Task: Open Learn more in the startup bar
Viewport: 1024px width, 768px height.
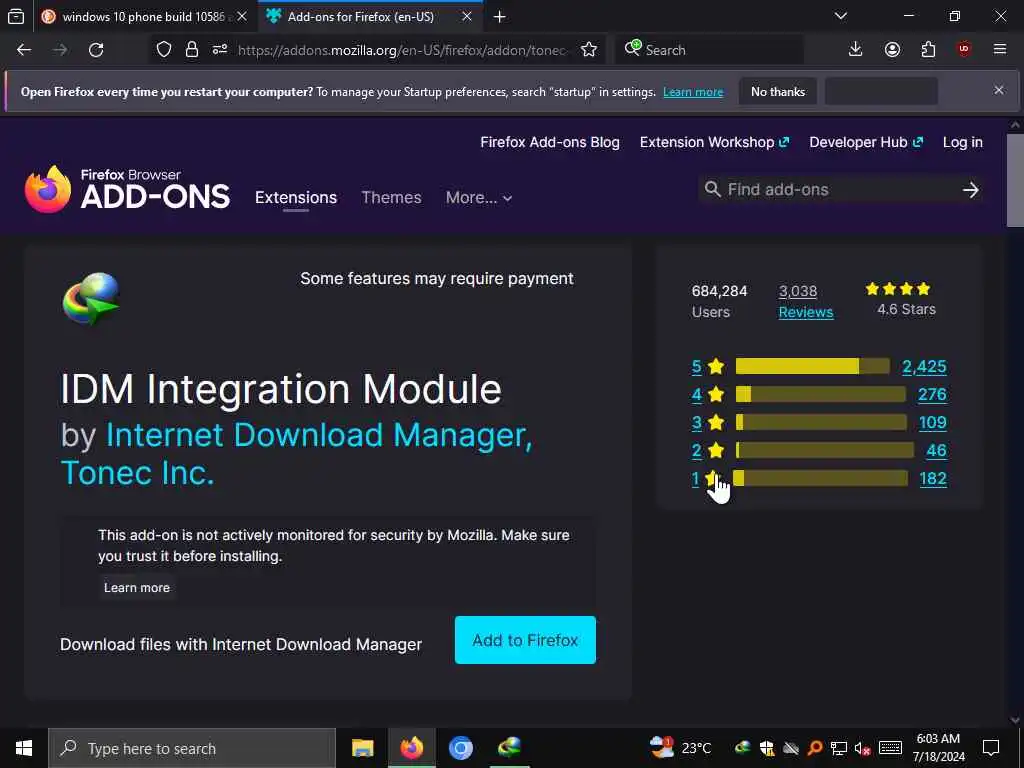Action: (x=693, y=92)
